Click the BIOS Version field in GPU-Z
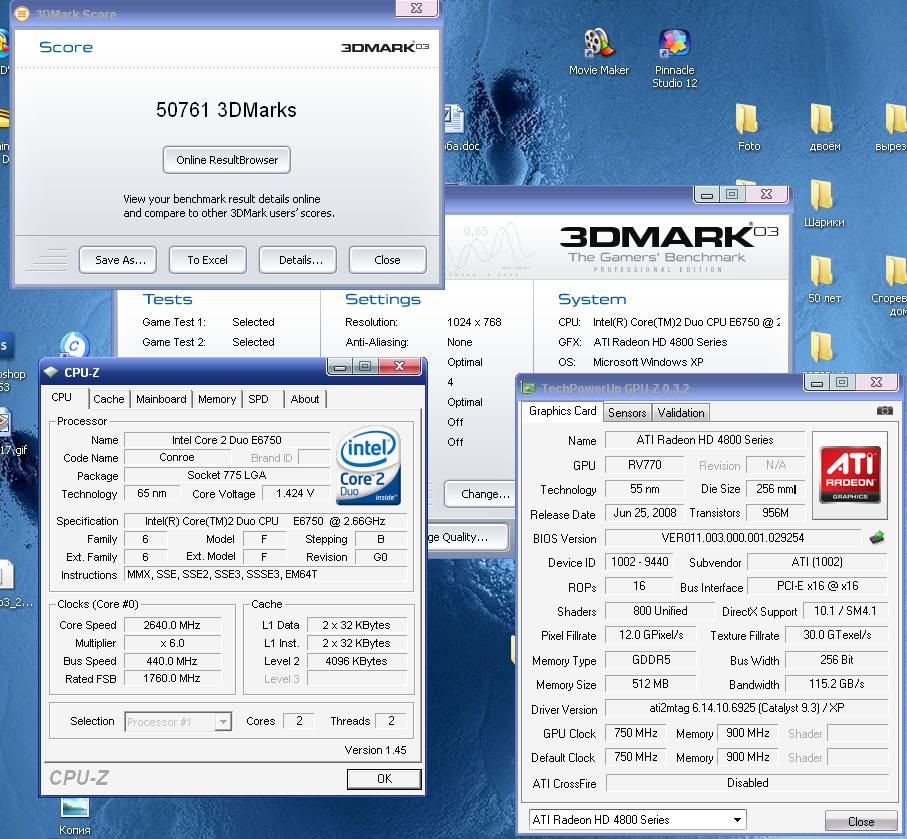This screenshot has width=907, height=839. 732,538
